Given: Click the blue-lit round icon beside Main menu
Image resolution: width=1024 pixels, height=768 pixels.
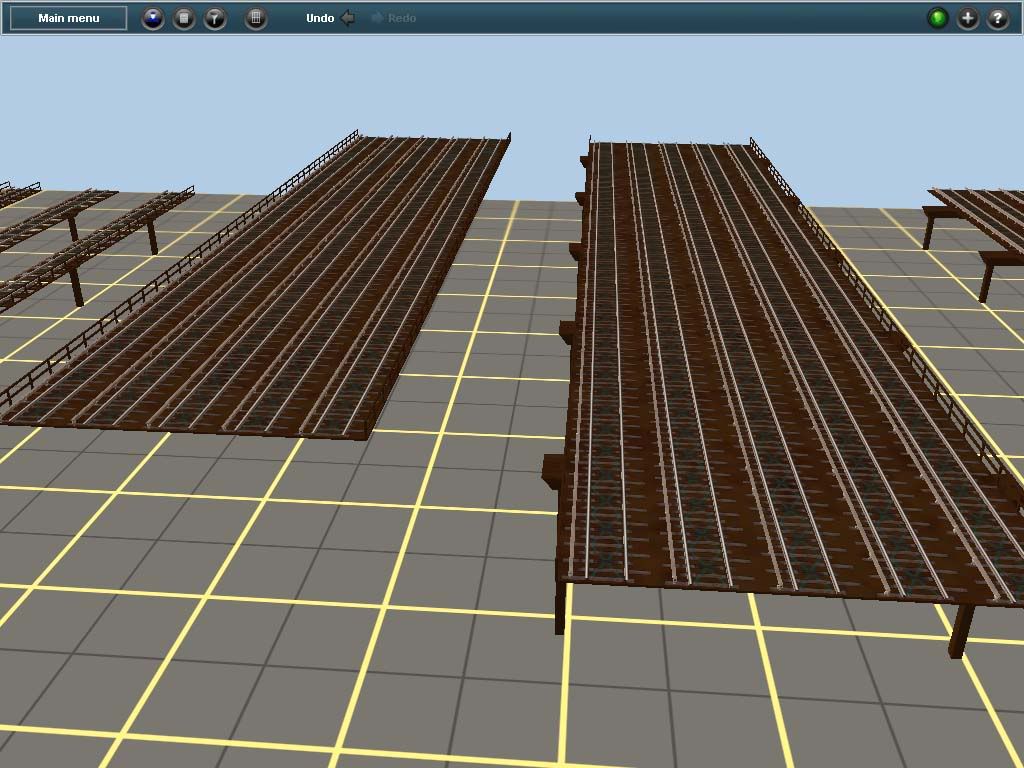Looking at the screenshot, I should [x=153, y=18].
